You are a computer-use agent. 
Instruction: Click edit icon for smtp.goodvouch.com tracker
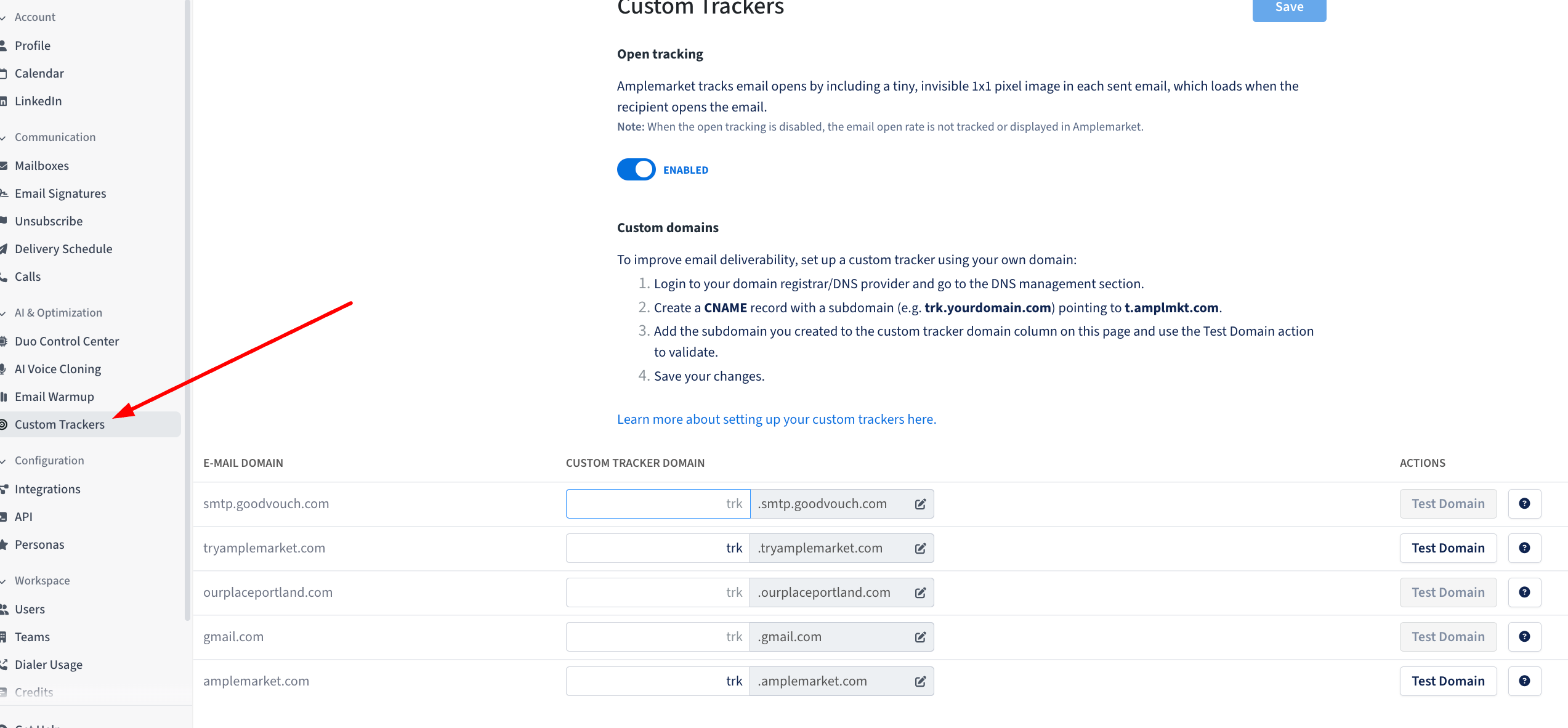coord(920,504)
